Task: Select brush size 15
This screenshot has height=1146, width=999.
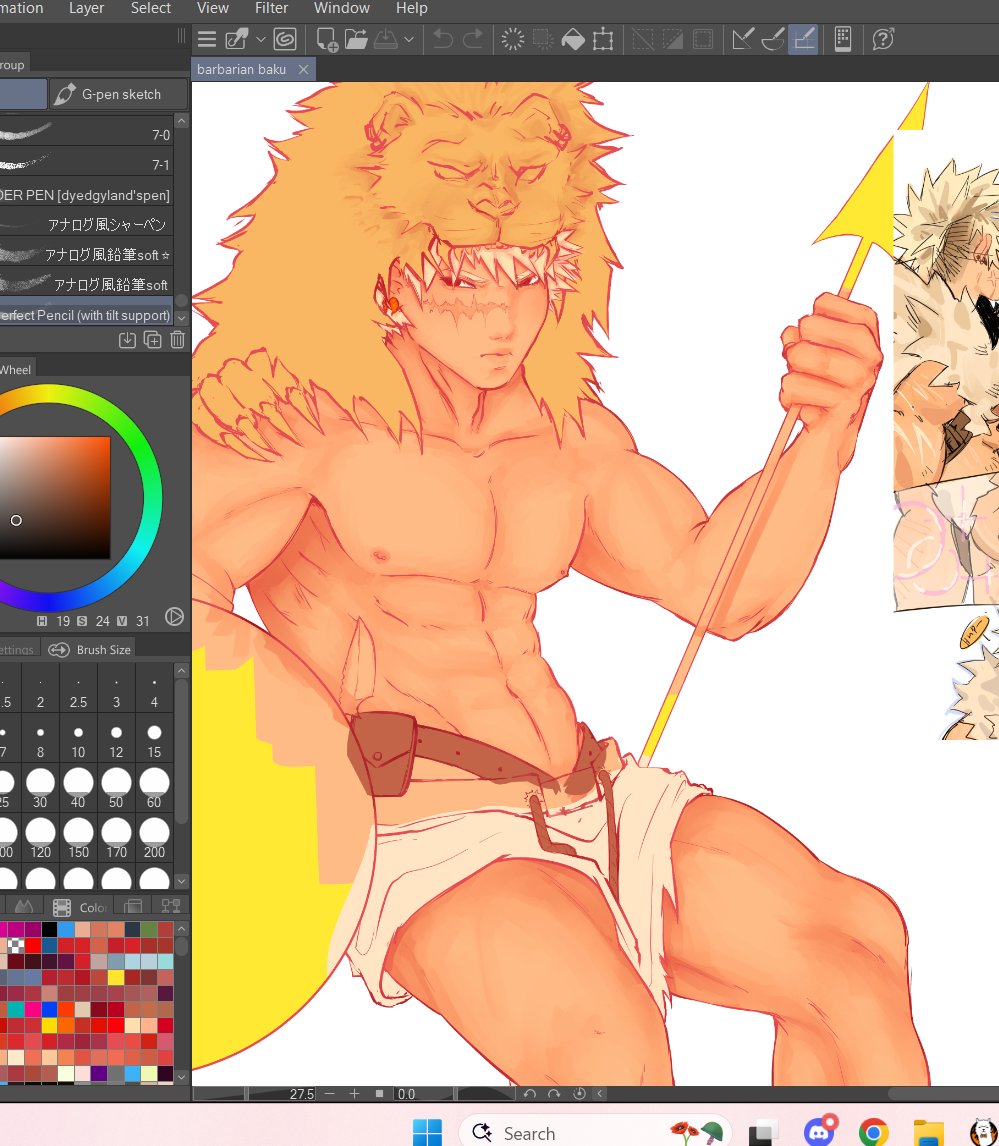Action: 154,740
